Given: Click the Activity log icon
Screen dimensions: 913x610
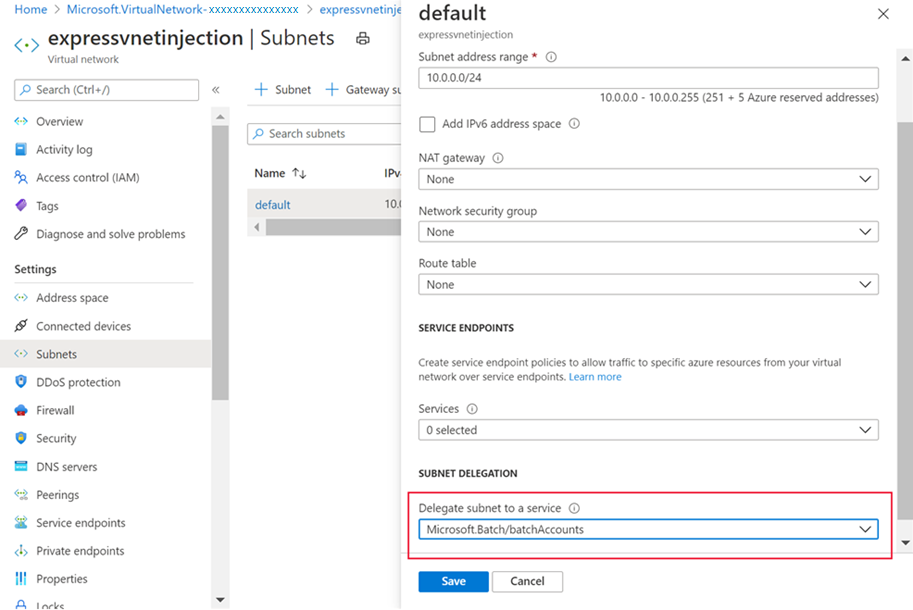Looking at the screenshot, I should point(21,150).
